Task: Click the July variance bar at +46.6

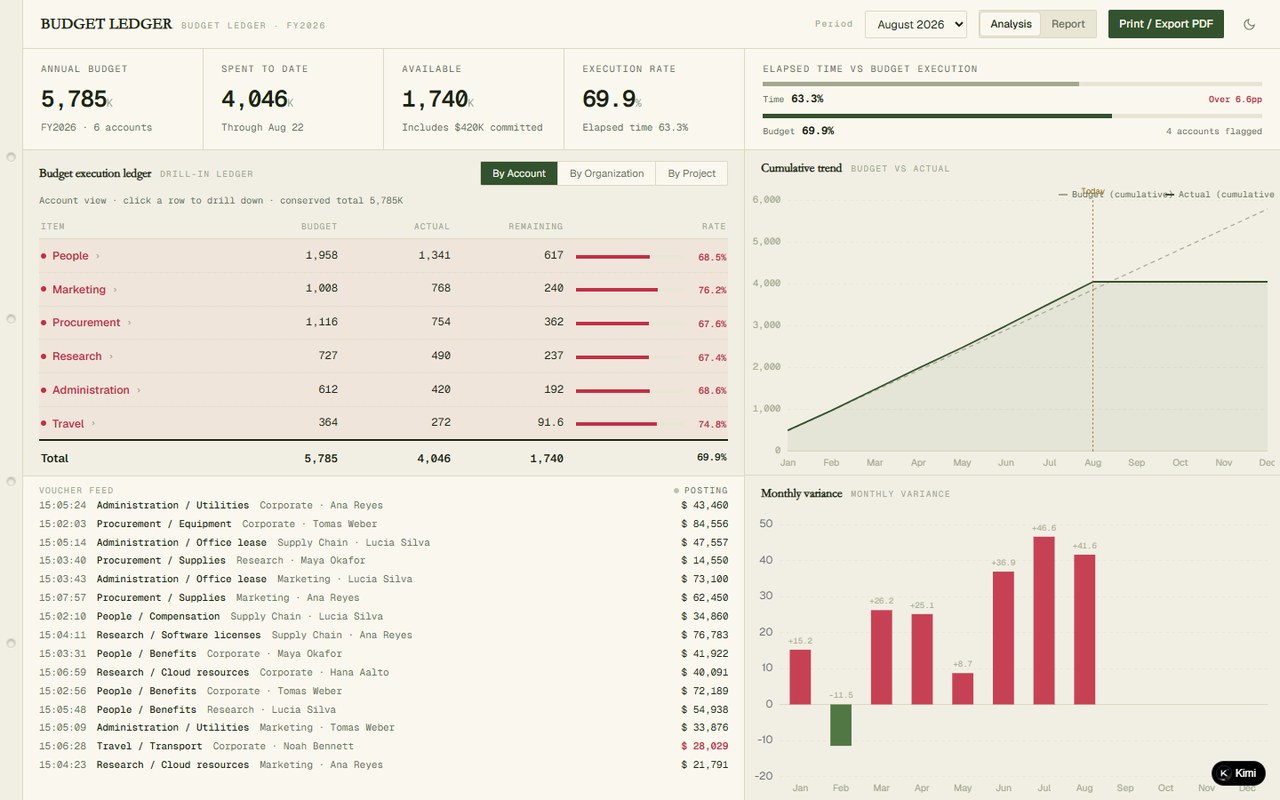Action: tap(1044, 620)
